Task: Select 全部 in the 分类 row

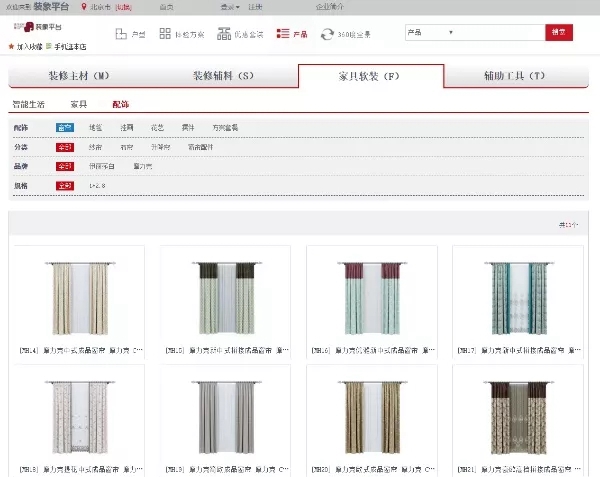Action: coord(65,147)
